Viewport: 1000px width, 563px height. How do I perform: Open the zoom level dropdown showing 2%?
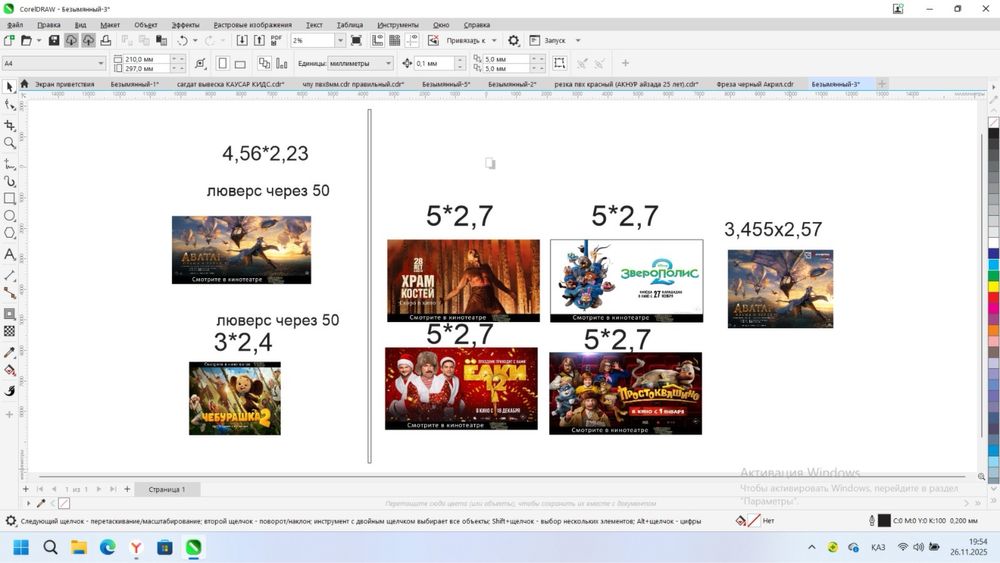coord(340,41)
